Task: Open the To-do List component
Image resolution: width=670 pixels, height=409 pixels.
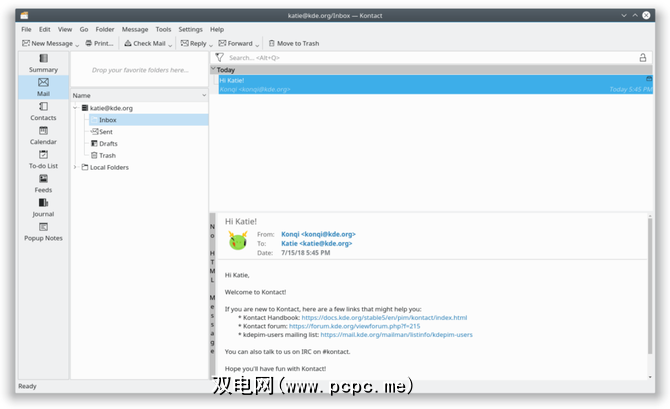Action: [43, 159]
